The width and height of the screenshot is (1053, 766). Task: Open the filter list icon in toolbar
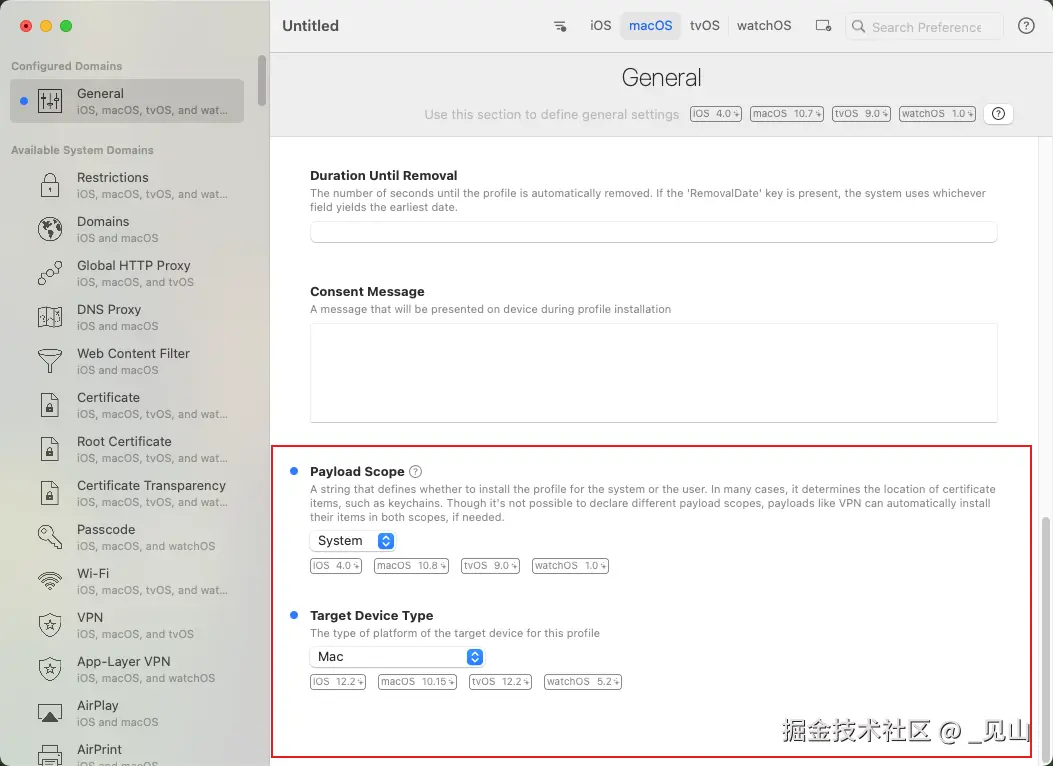click(x=559, y=26)
